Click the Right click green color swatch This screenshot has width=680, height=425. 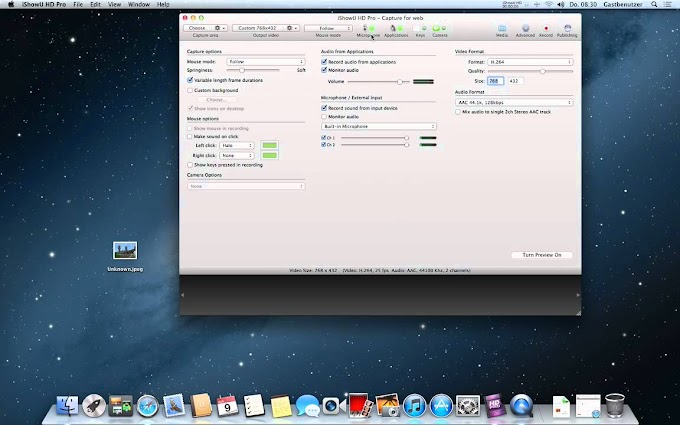click(x=269, y=155)
